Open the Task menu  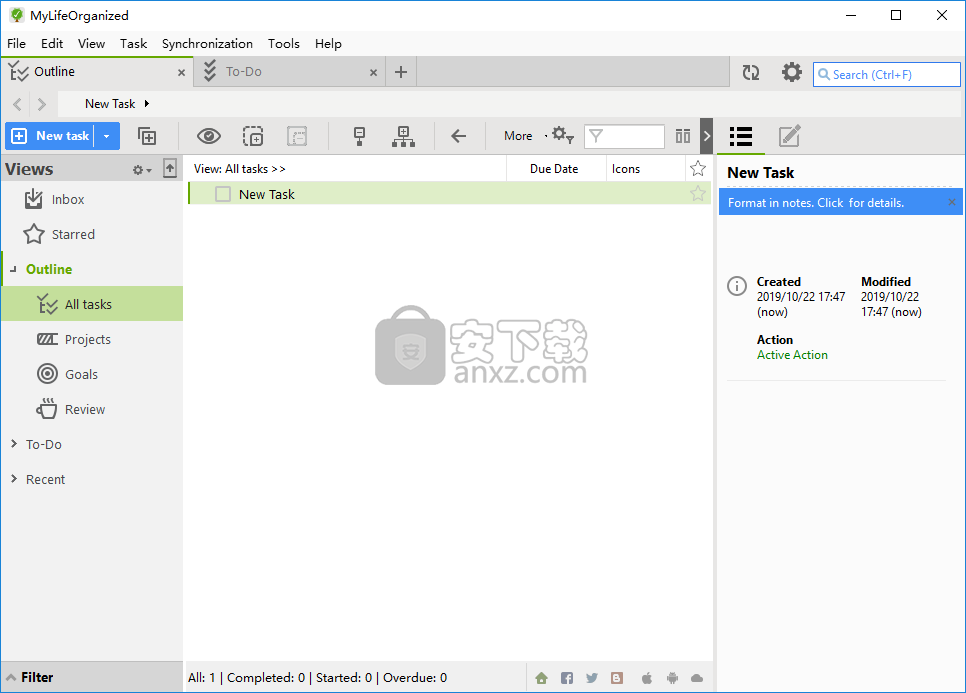coord(134,44)
